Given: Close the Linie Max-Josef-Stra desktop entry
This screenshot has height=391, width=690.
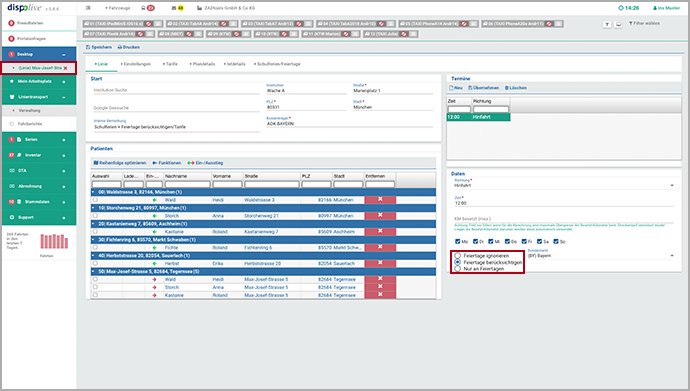Looking at the screenshot, I should tap(66, 68).
